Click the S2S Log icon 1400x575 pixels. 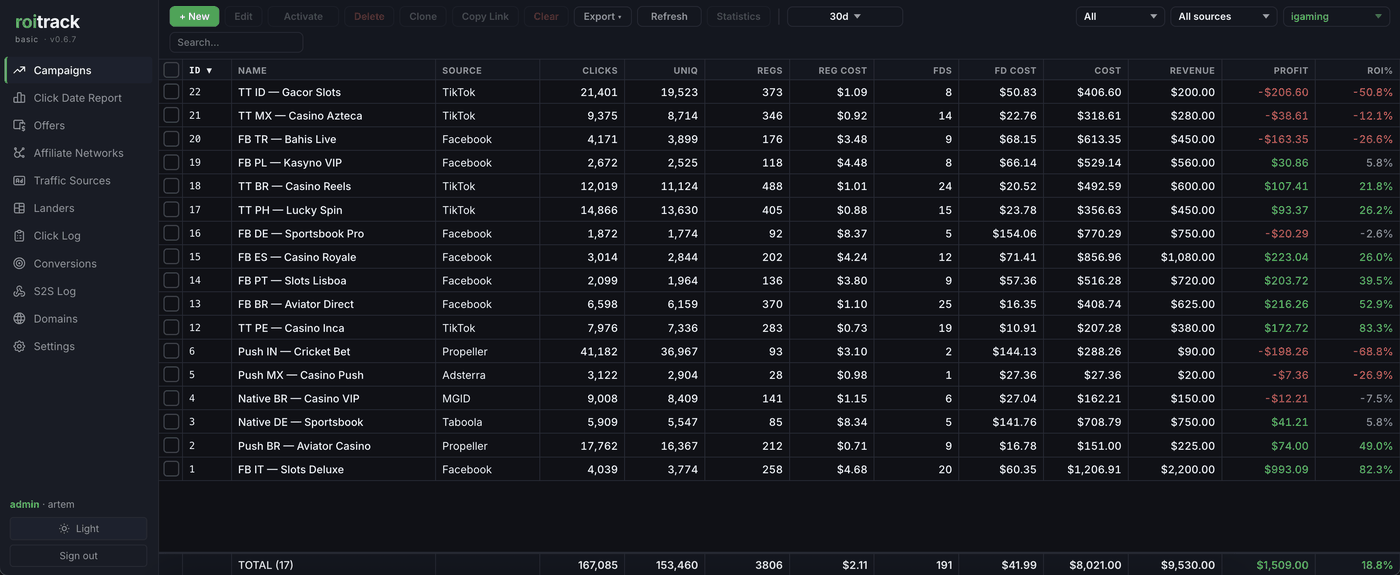click(19, 291)
